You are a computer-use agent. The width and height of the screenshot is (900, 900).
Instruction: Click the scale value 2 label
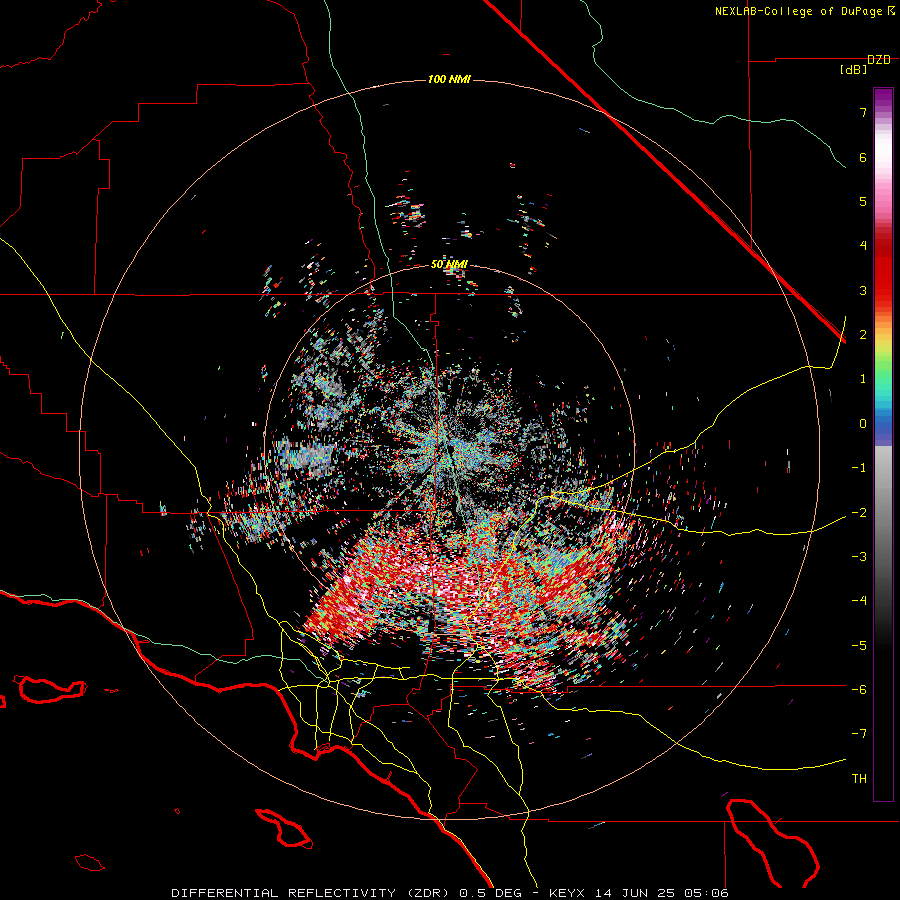pyautogui.click(x=863, y=335)
